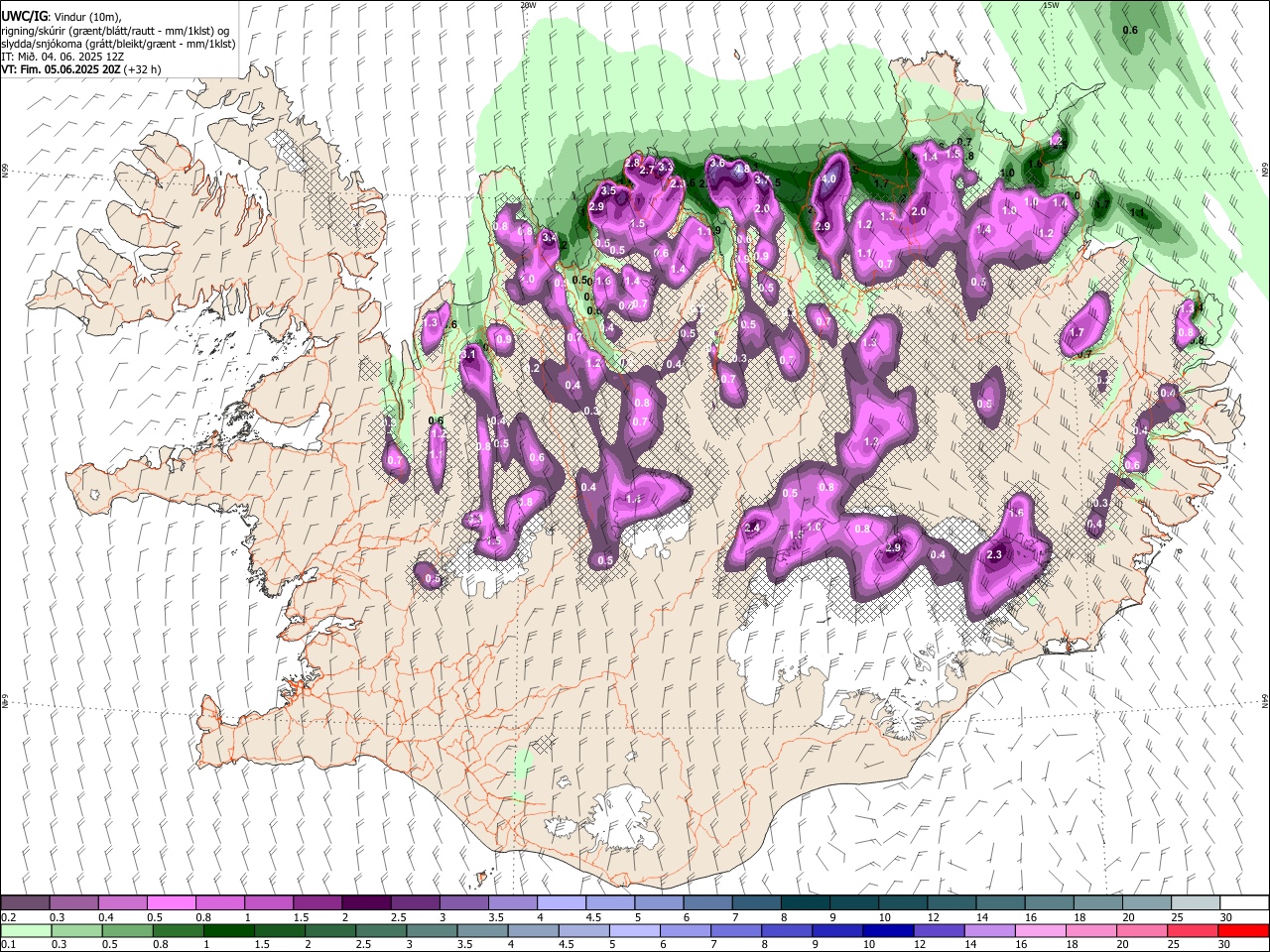1270x952 pixels.
Task: Click the 3.5 snowfall value on the map
Action: tap(608, 190)
